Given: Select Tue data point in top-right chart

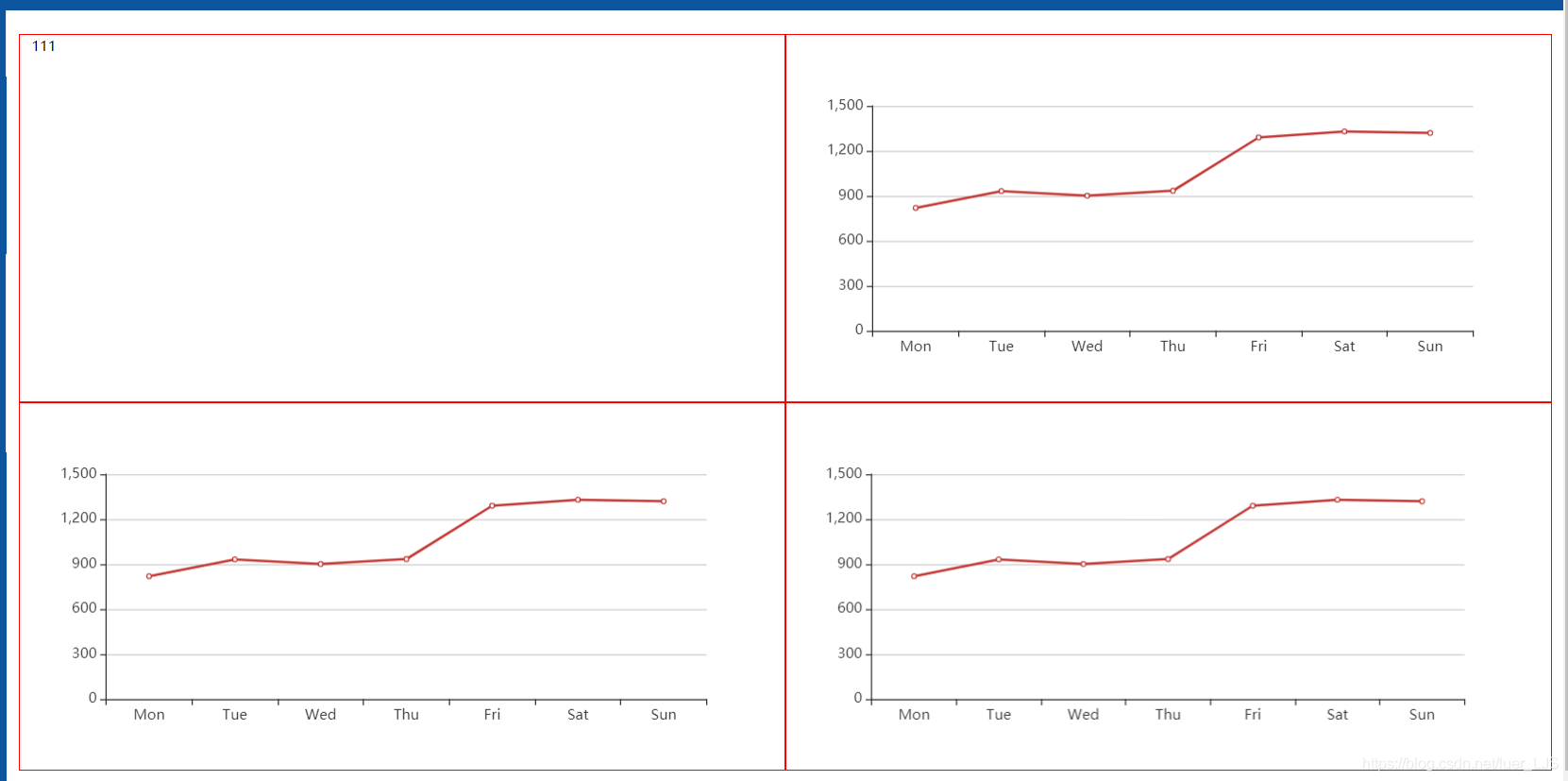Looking at the screenshot, I should [1002, 191].
